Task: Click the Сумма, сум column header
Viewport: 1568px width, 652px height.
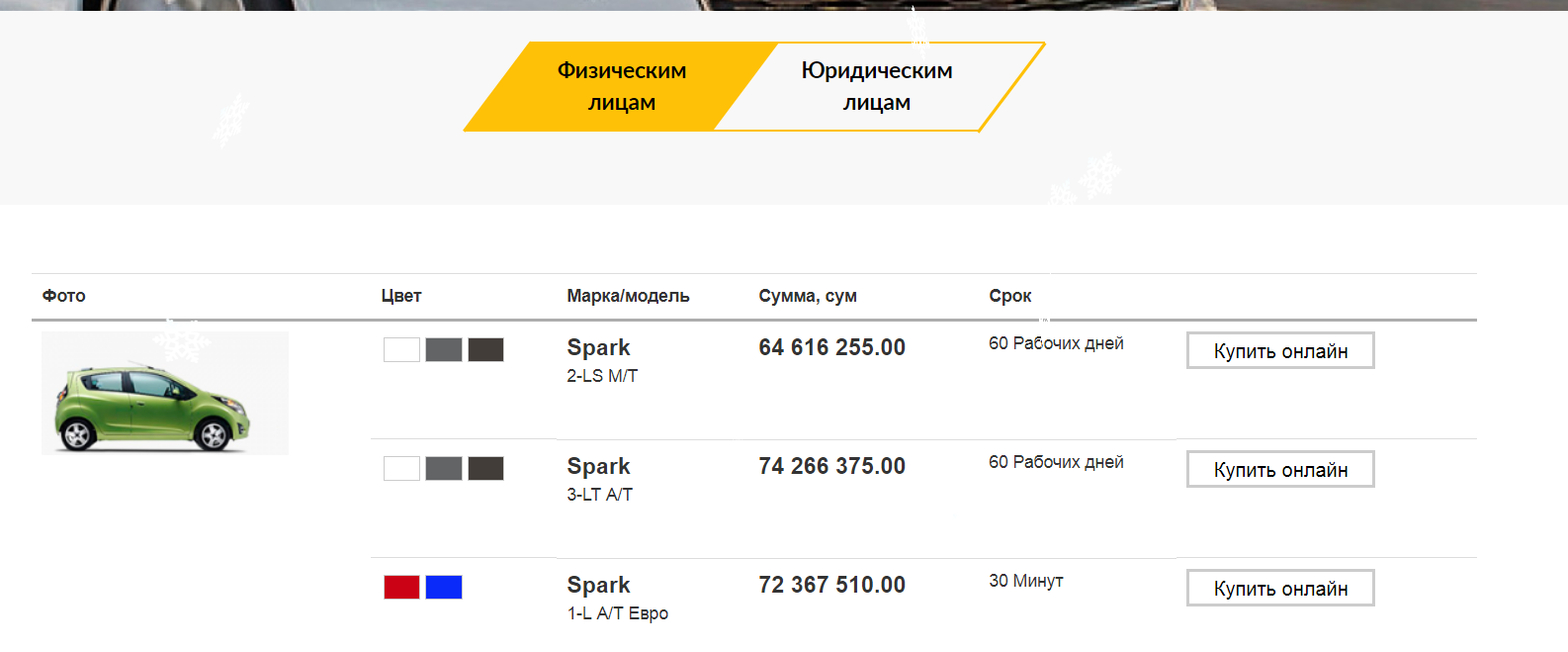Action: pos(808,296)
